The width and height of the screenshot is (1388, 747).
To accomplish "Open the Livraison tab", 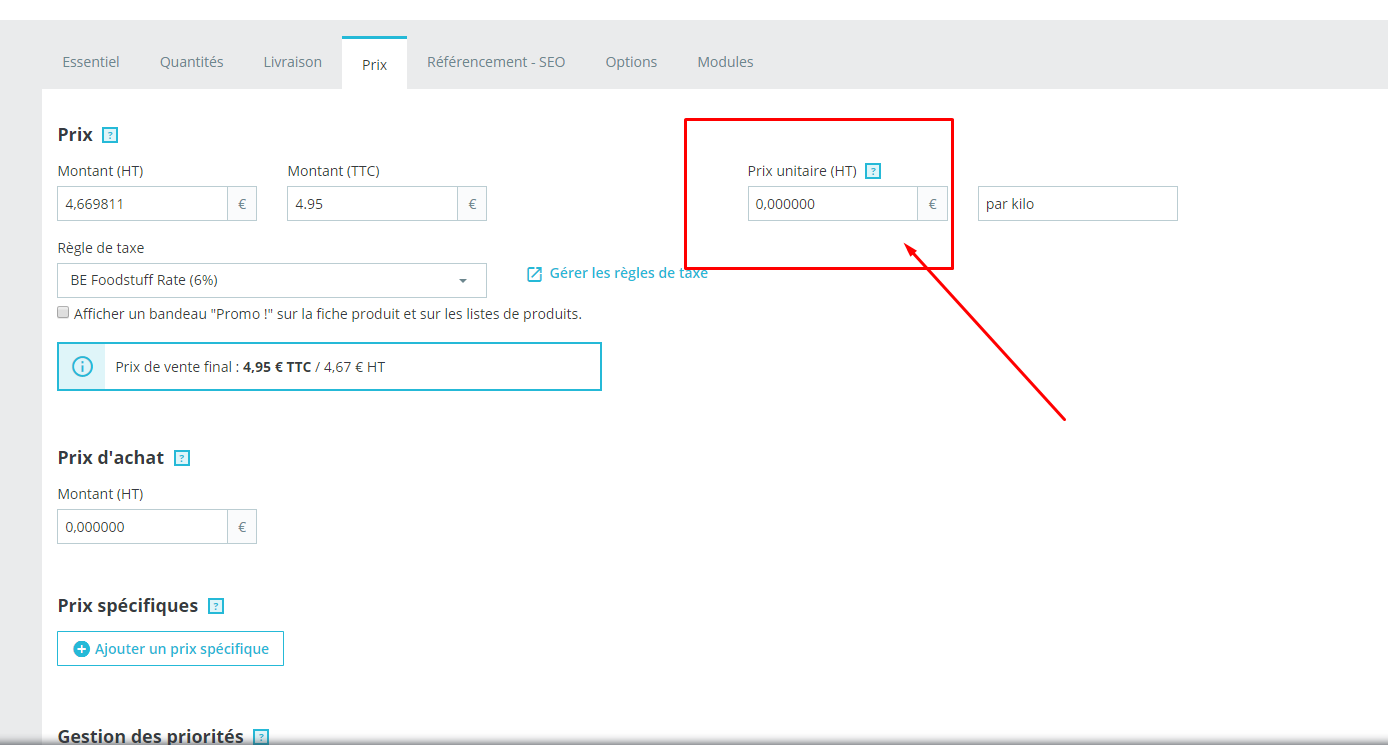I will pyautogui.click(x=293, y=62).
